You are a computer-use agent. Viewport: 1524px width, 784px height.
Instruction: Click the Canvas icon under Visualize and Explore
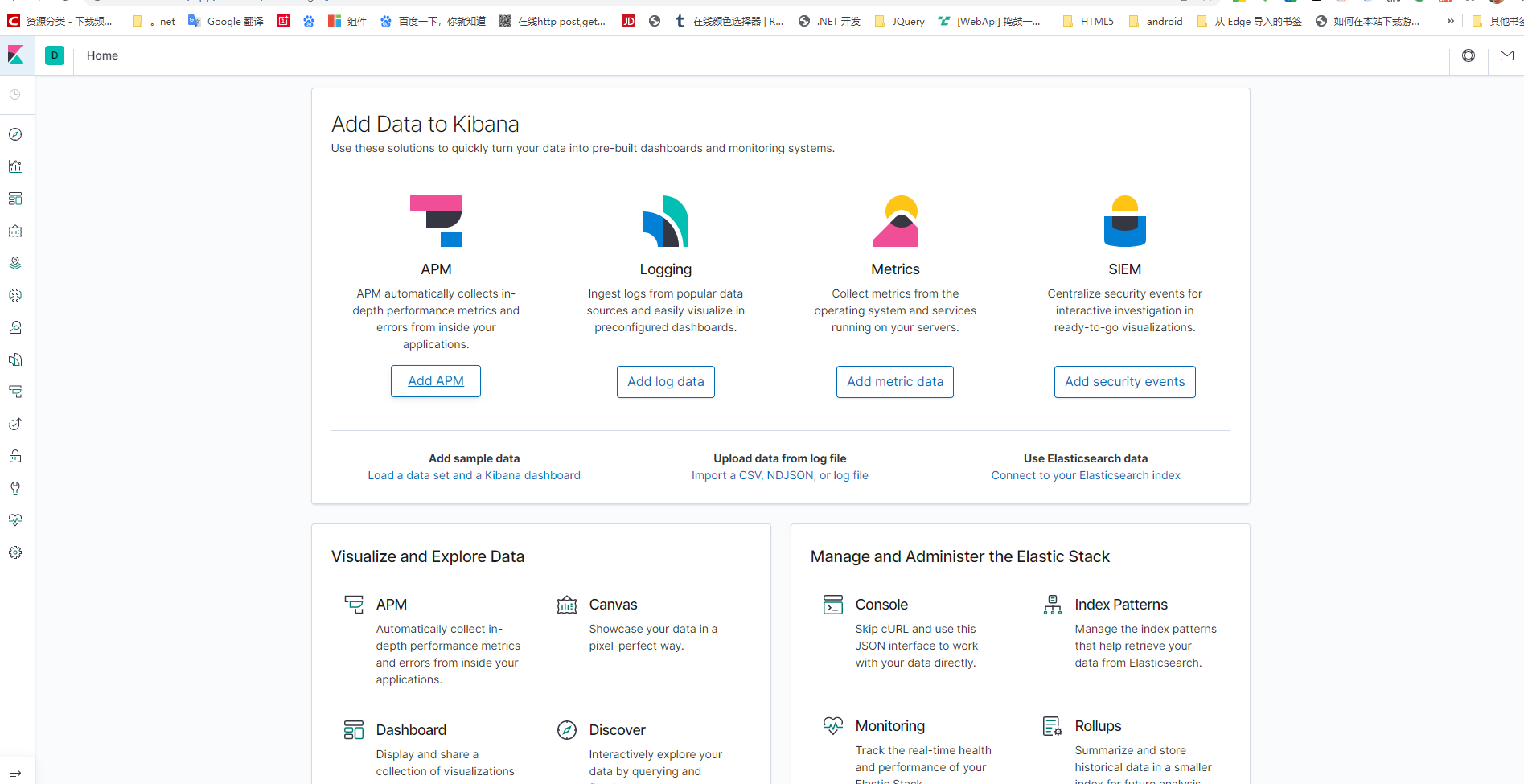click(x=567, y=605)
